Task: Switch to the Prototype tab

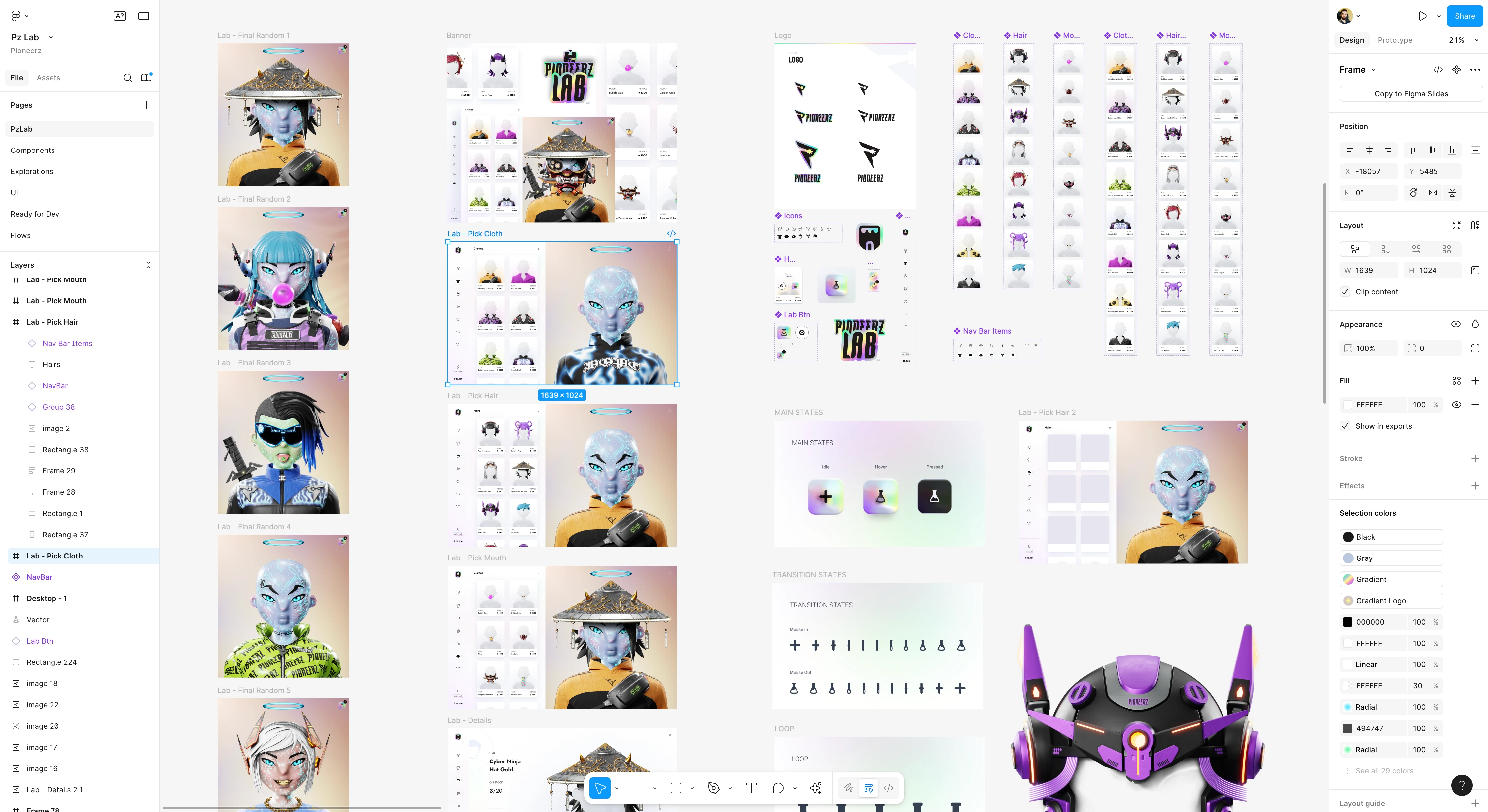Action: pyautogui.click(x=1394, y=40)
